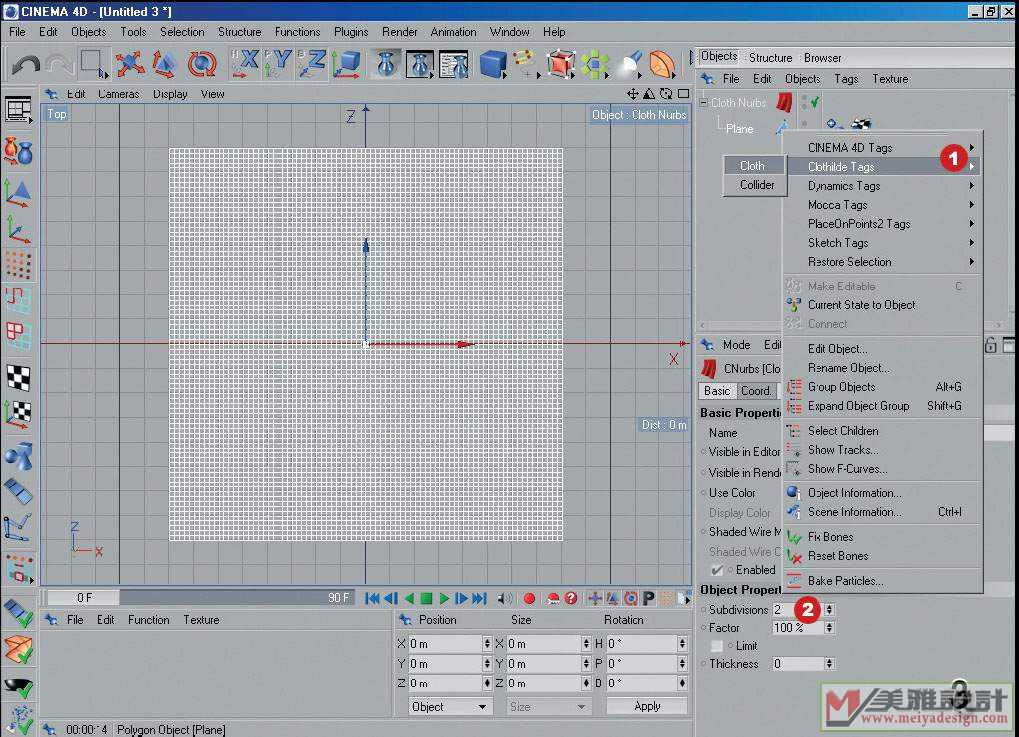The width and height of the screenshot is (1019, 737).
Task: Click the viewport move camera icon
Action: point(632,94)
